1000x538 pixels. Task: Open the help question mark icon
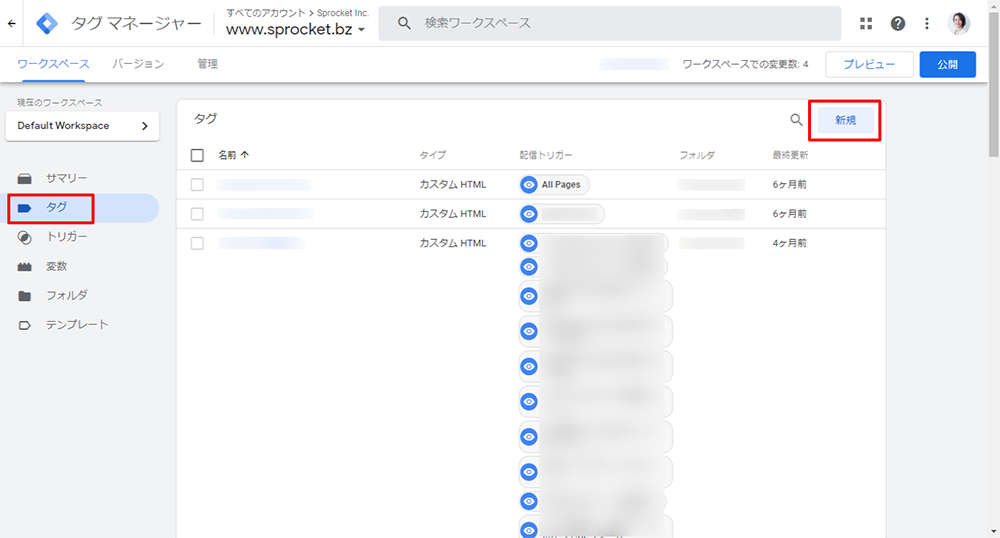coord(898,23)
